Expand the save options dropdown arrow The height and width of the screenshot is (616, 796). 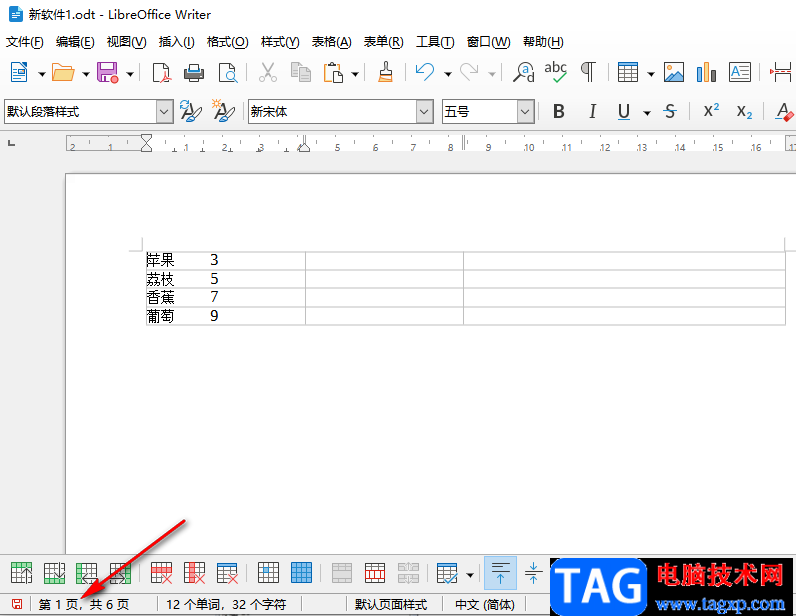pyautogui.click(x=130, y=75)
